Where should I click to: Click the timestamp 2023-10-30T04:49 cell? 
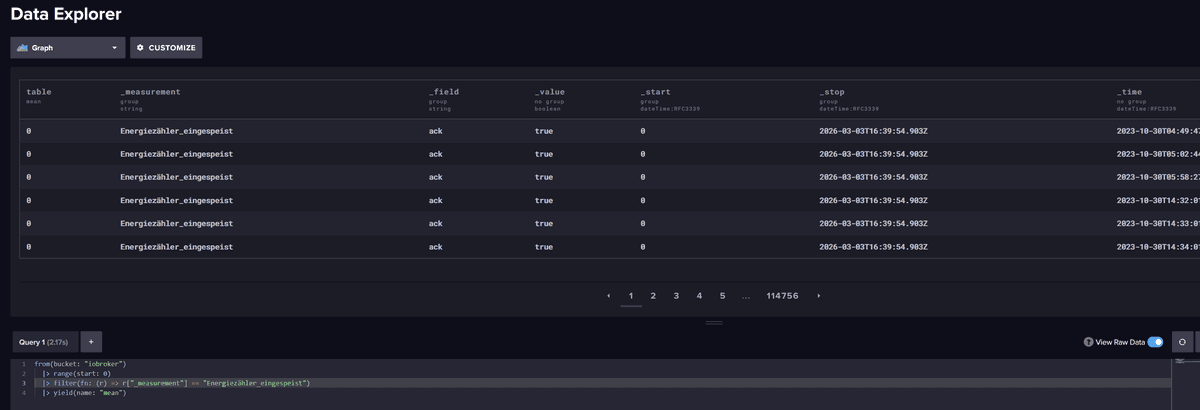tap(1158, 131)
